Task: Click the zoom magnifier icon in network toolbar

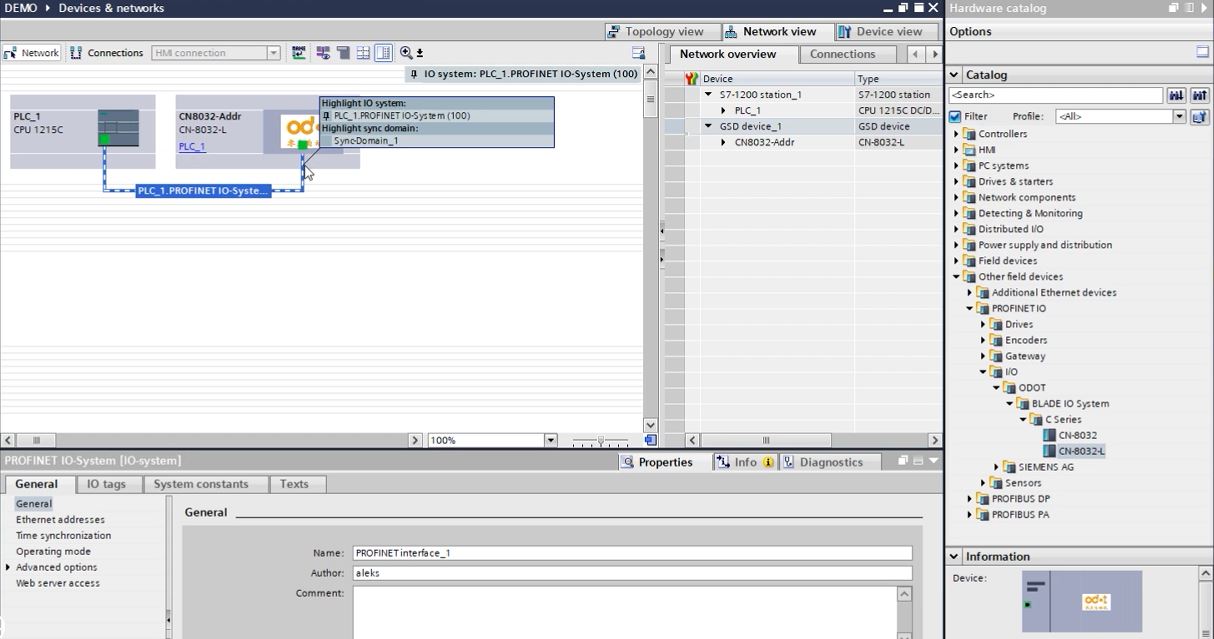Action: coord(406,53)
